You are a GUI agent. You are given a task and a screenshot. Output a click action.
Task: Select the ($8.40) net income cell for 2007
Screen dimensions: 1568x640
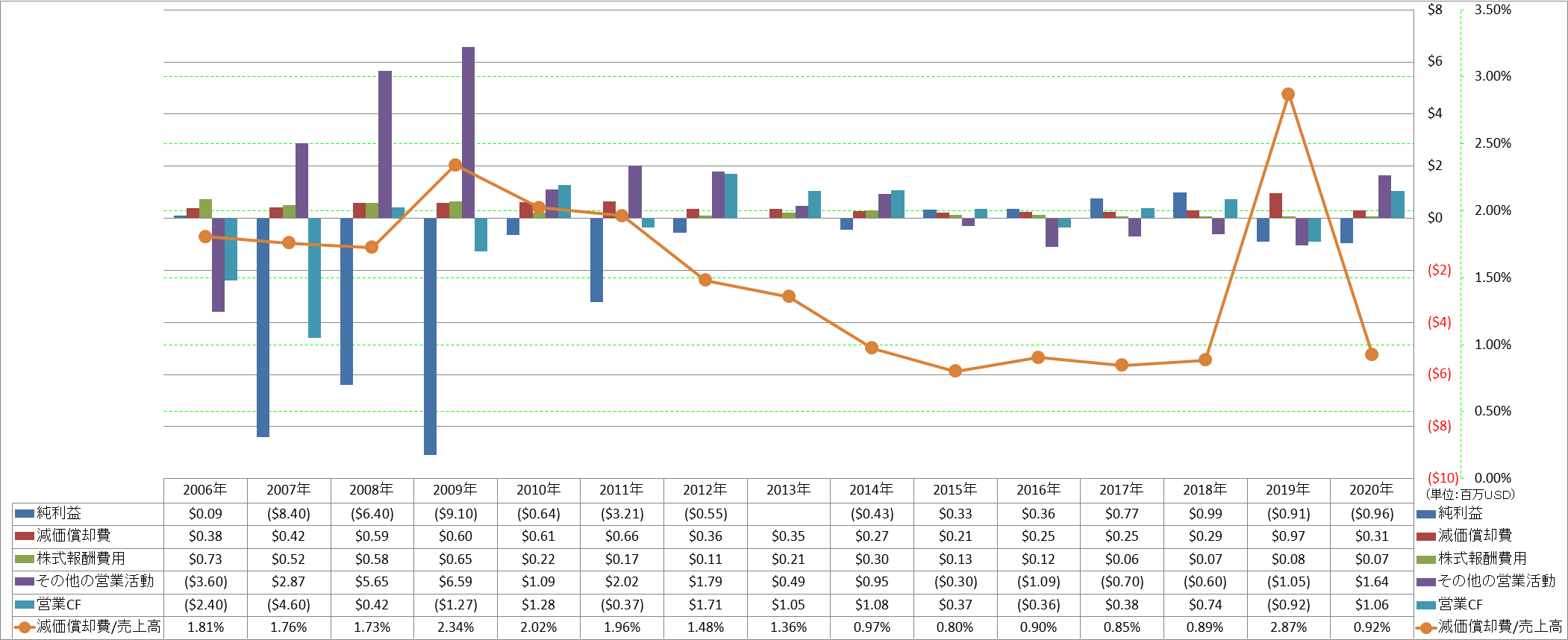(289, 514)
